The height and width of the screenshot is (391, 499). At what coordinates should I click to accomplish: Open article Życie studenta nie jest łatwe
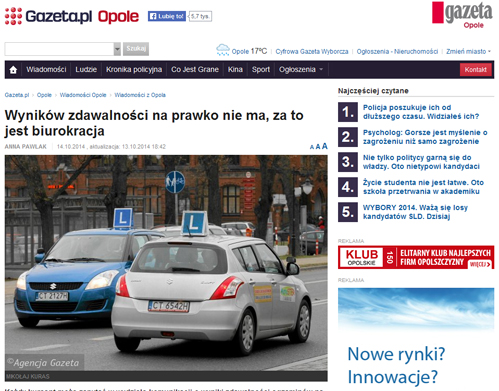[423, 187]
